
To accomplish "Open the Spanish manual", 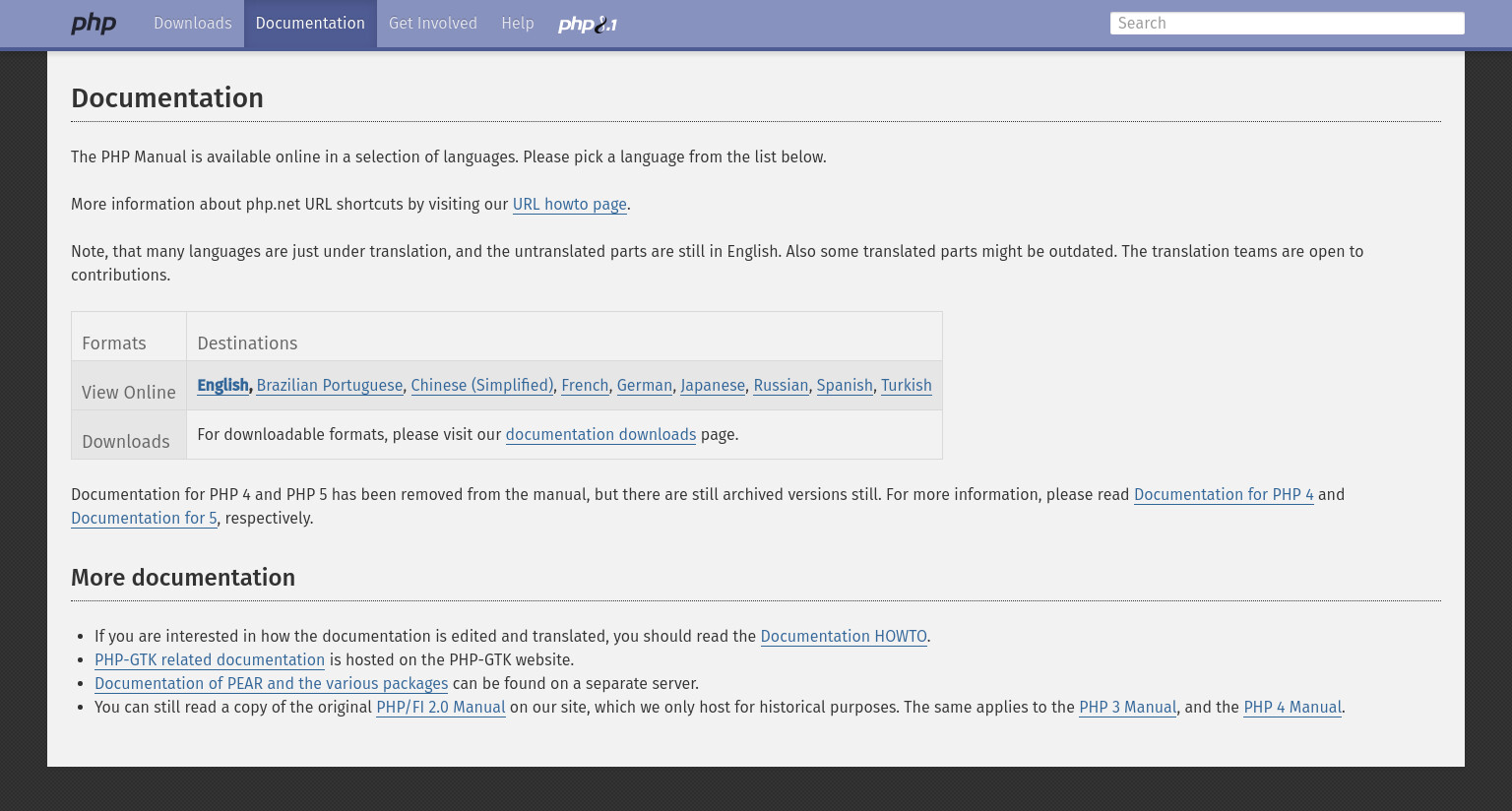I will point(845,386).
